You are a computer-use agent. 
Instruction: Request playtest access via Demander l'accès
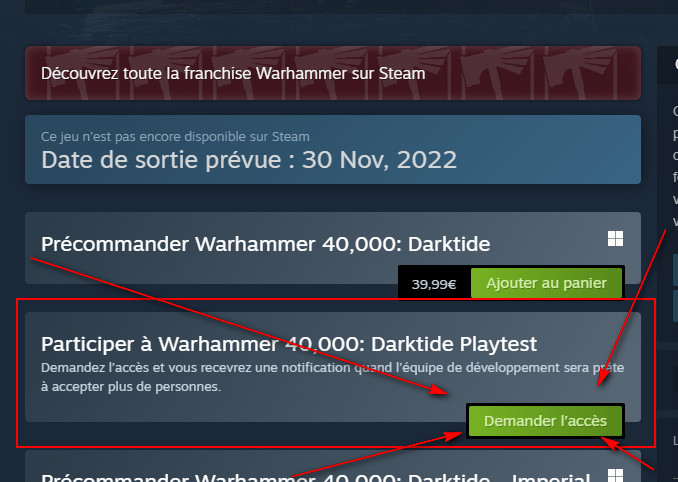tap(545, 421)
